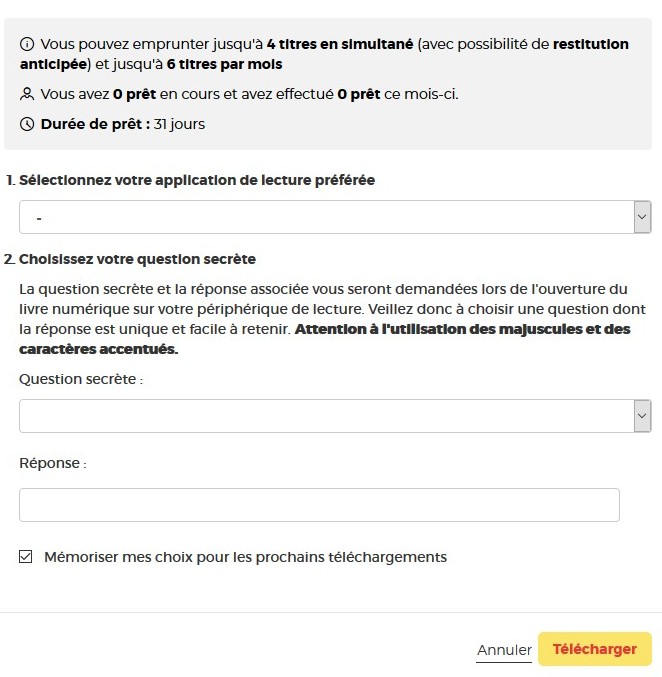The width and height of the screenshot is (662, 677).
Task: Click the arrow of the reading application selector
Action: click(x=642, y=217)
